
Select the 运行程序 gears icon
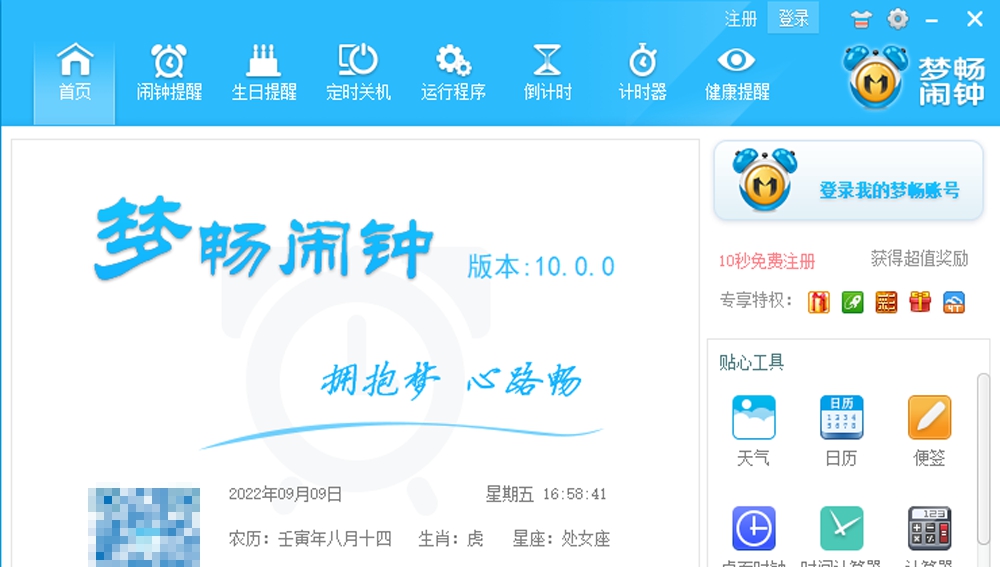[x=453, y=61]
